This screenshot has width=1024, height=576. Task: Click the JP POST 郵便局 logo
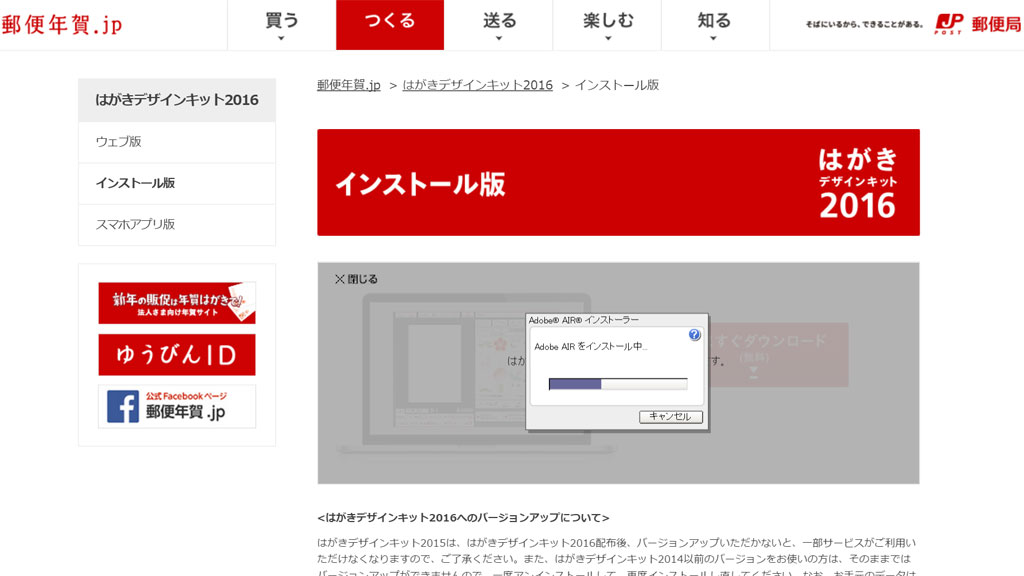pyautogui.click(x=978, y=24)
